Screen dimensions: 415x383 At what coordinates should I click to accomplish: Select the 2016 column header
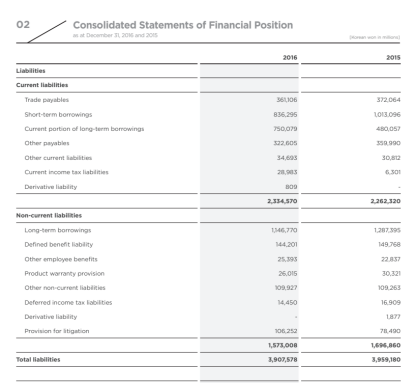coord(290,57)
